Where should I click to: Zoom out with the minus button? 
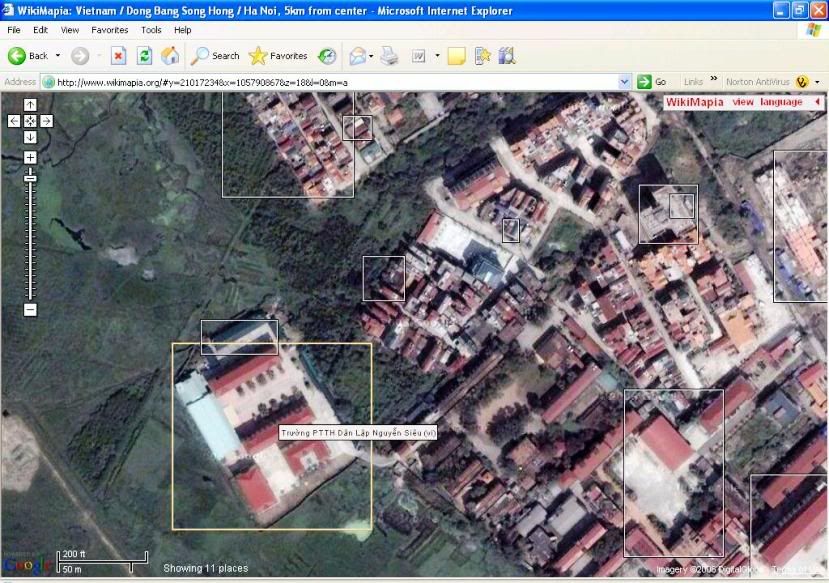pos(30,310)
